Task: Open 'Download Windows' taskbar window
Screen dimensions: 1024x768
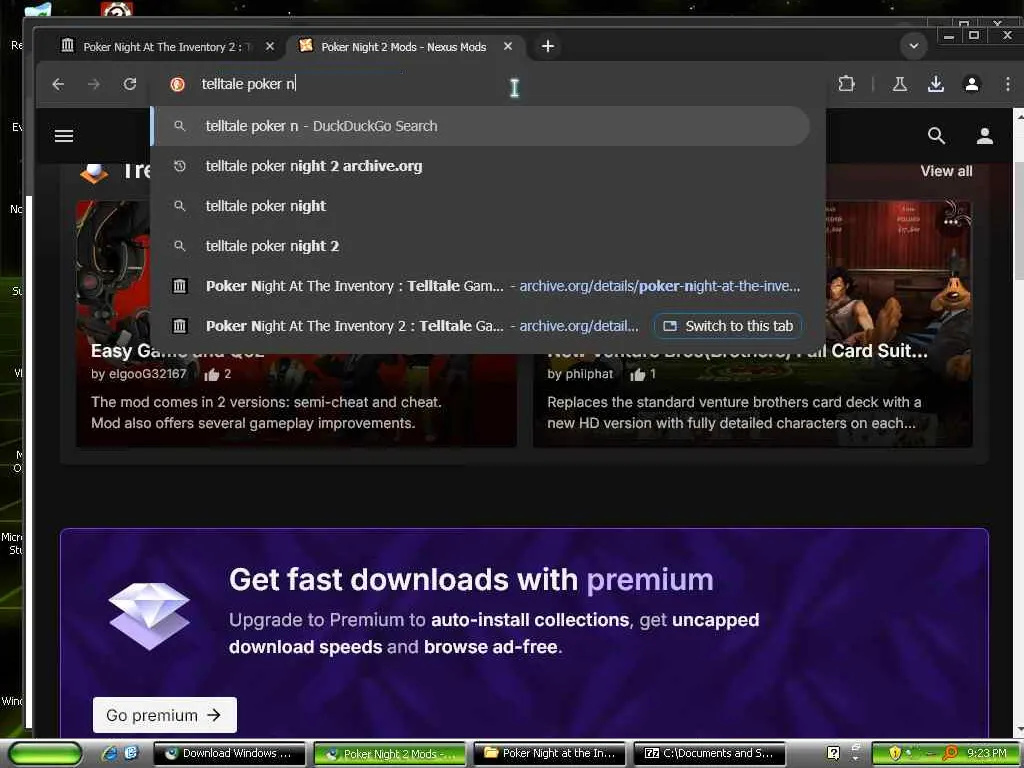Action: click(x=229, y=754)
